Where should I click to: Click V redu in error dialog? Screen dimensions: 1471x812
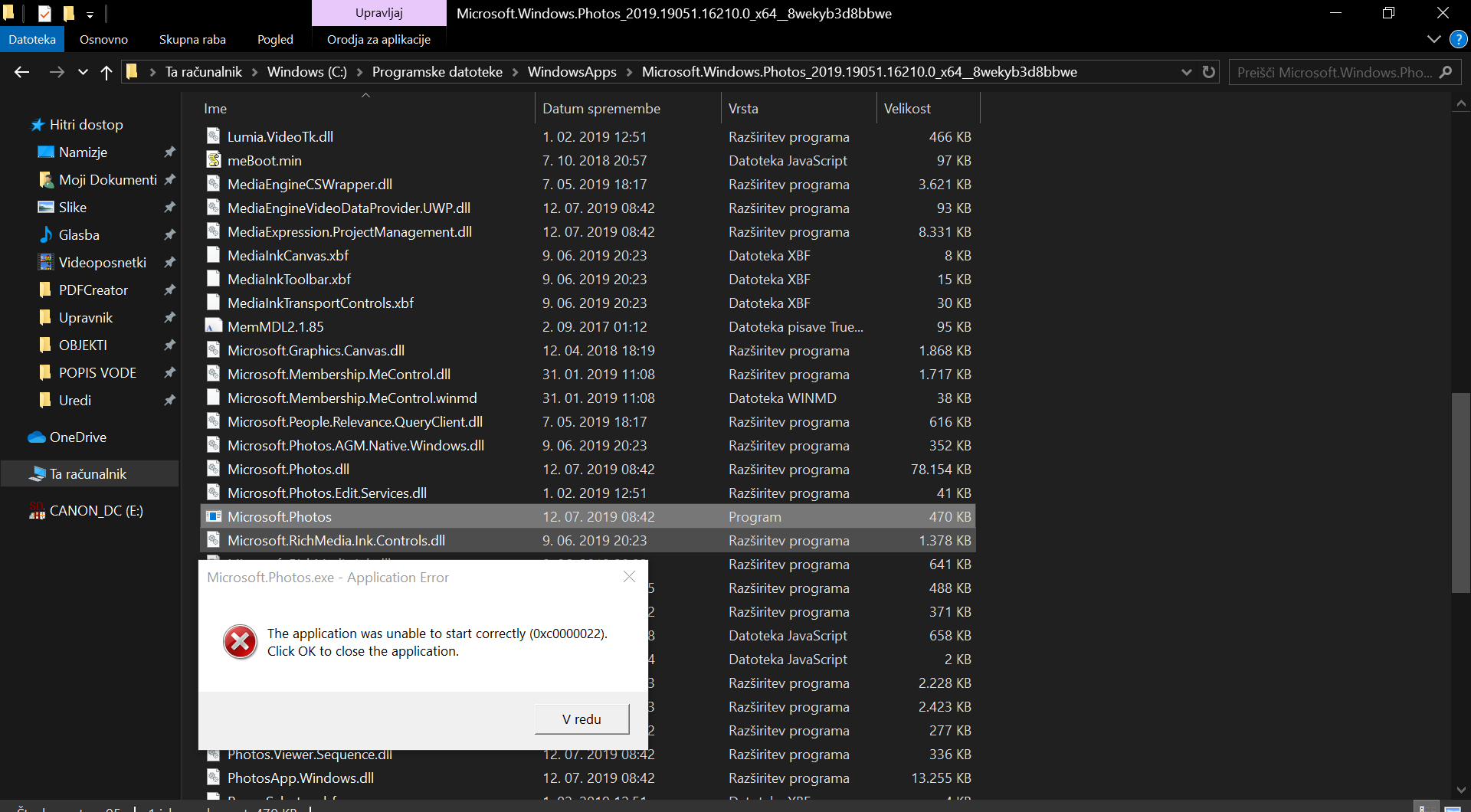point(582,719)
